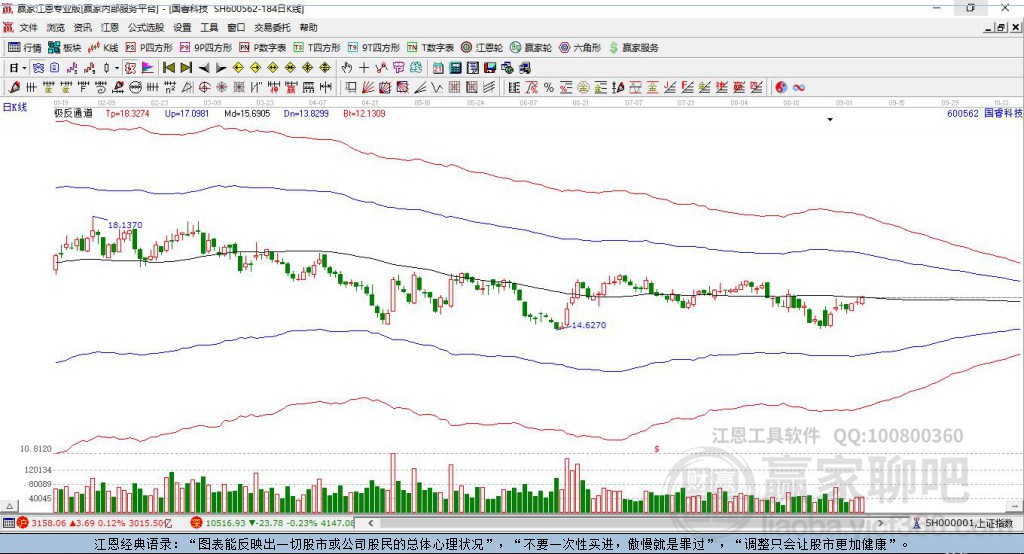
Task: Open the 设置 menu
Action: 182,27
